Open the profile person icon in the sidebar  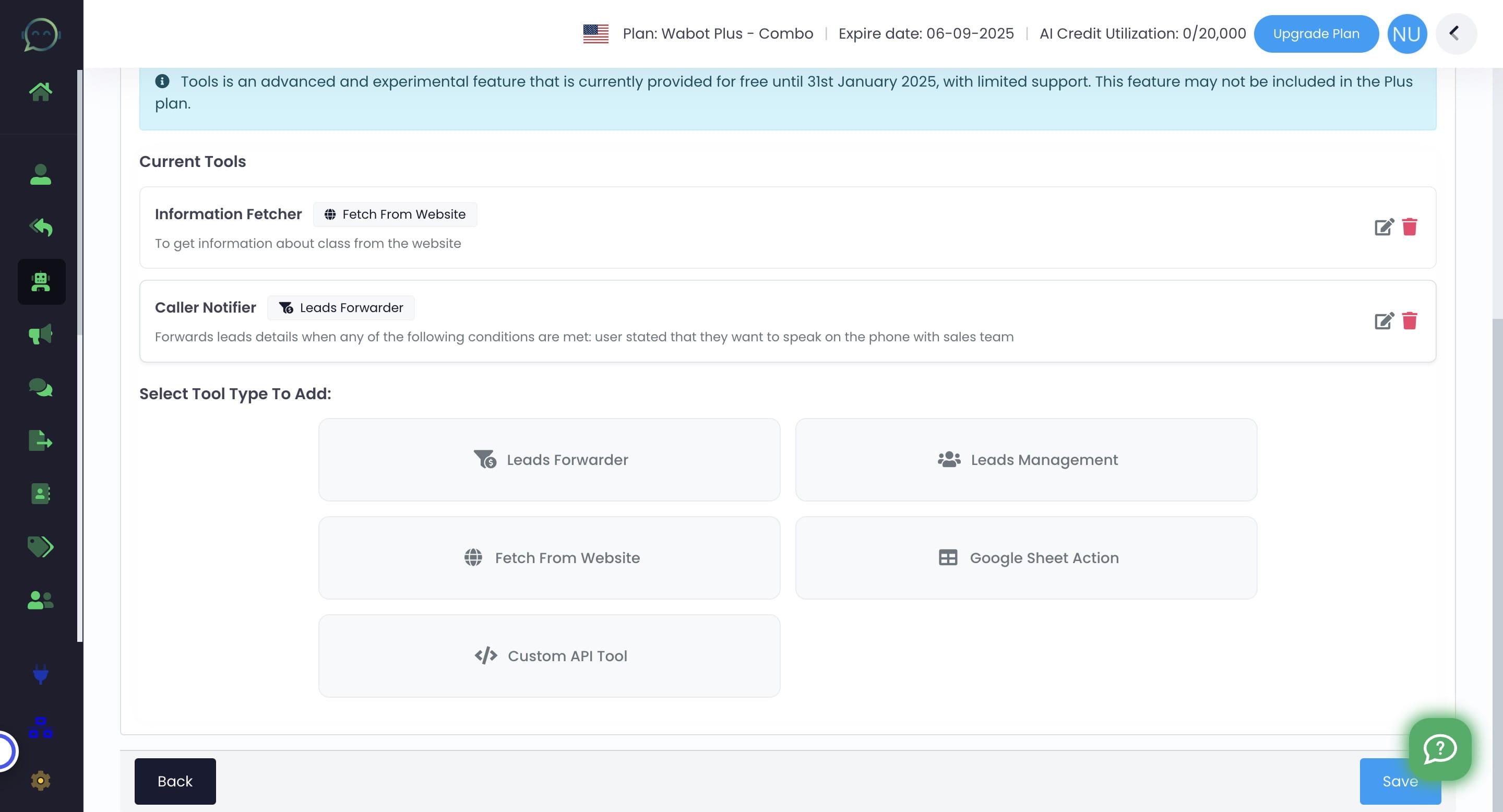[40, 175]
